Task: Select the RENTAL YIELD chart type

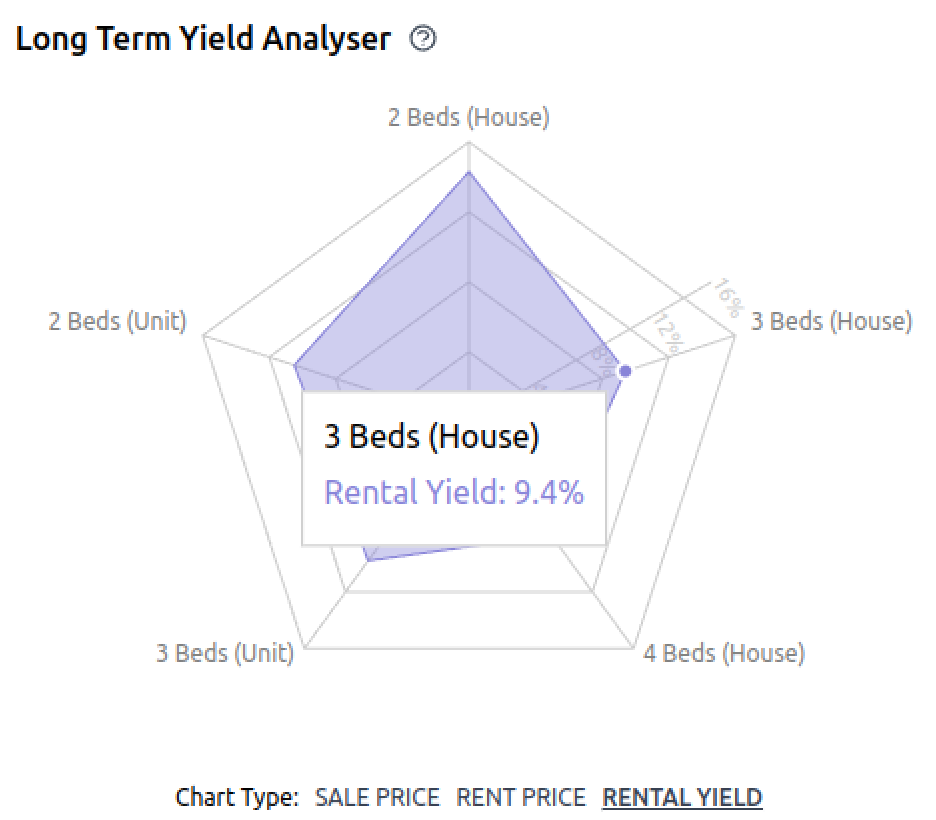Action: (x=682, y=797)
